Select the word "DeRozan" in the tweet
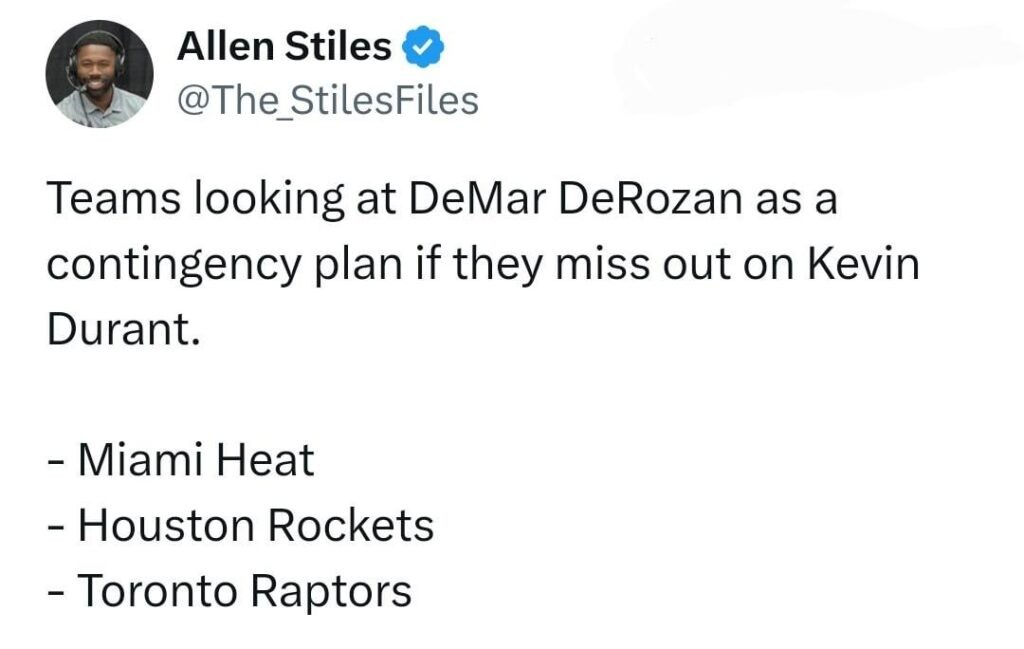This screenshot has height=649, width=1024. 652,200
